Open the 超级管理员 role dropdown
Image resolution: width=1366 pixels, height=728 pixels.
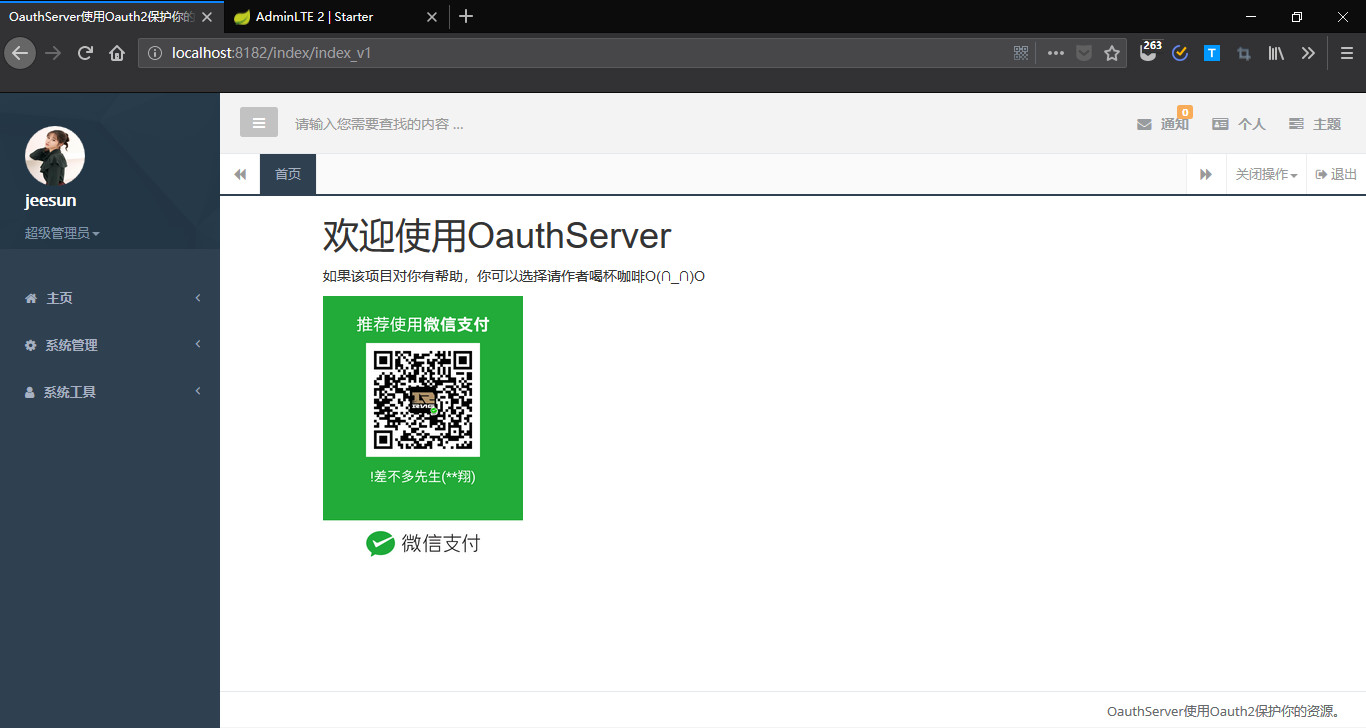click(62, 233)
